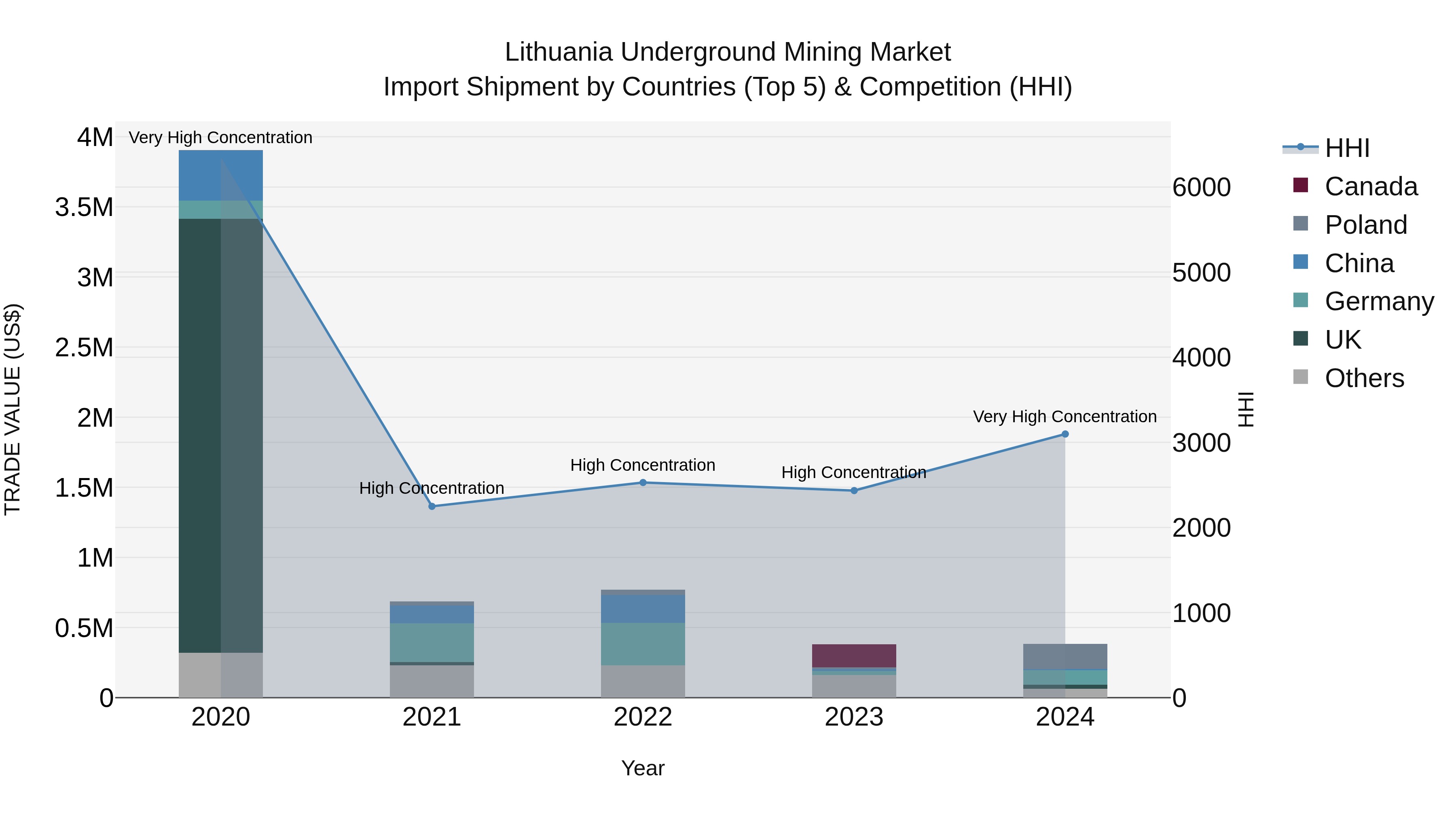The image size is (1456, 819).
Task: Toggle the UK series legend label
Action: click(x=1343, y=340)
